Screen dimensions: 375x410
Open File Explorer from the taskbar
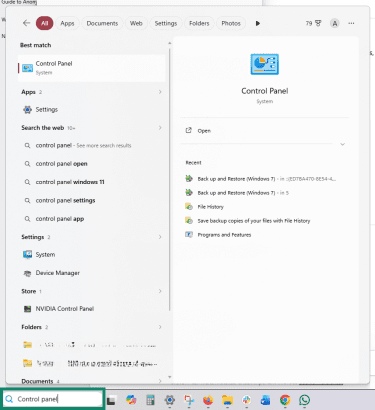[x=227, y=400]
